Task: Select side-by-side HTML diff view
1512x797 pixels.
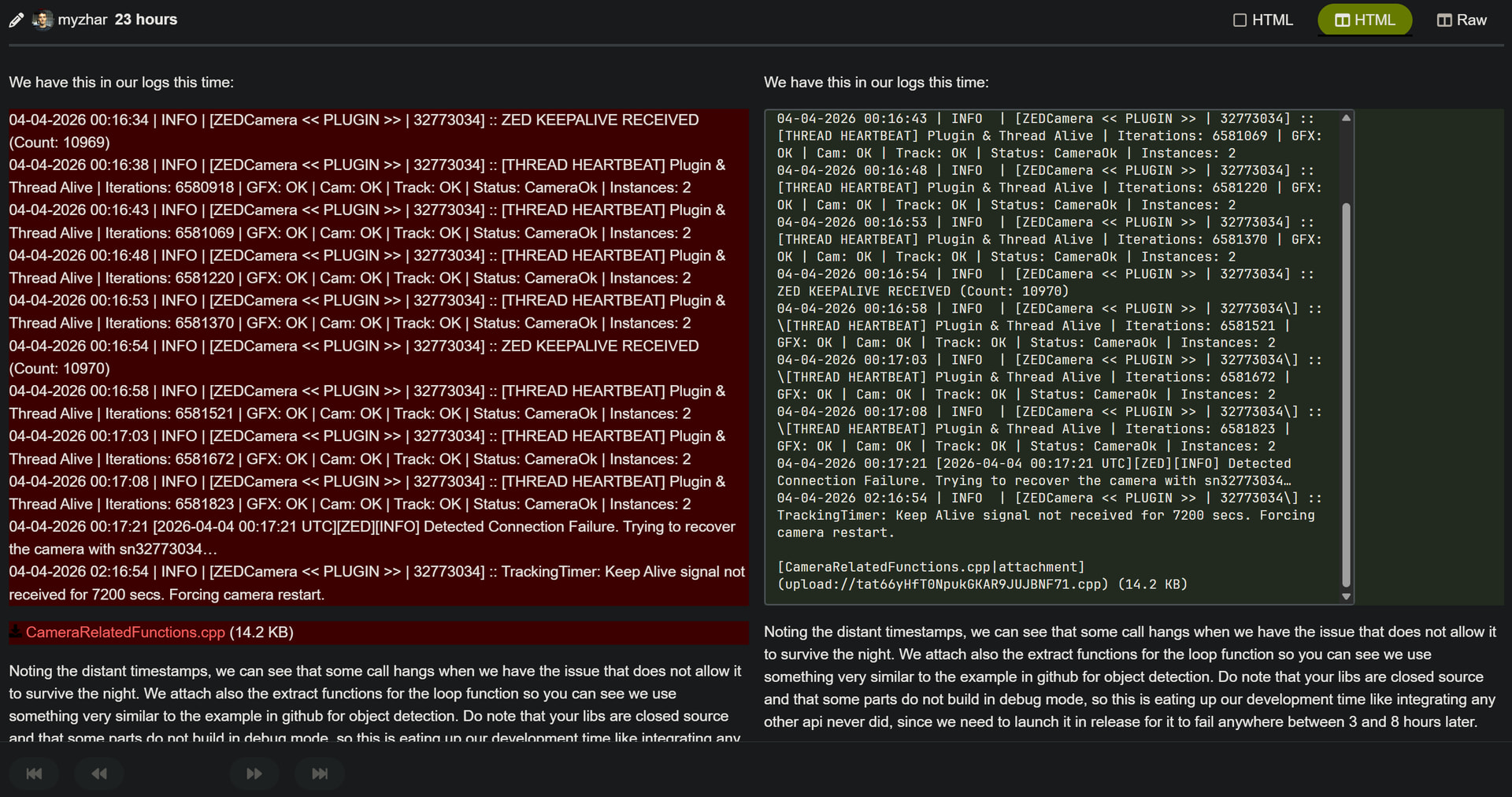Action: point(1365,20)
